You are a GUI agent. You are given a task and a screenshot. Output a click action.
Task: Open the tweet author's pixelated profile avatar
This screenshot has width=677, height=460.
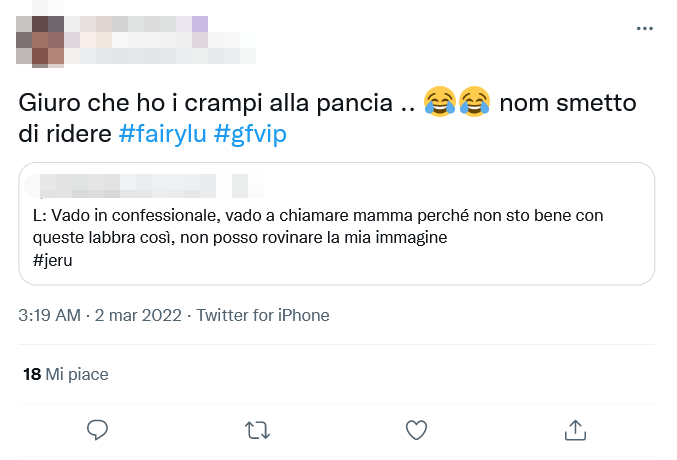pyautogui.click(x=40, y=41)
